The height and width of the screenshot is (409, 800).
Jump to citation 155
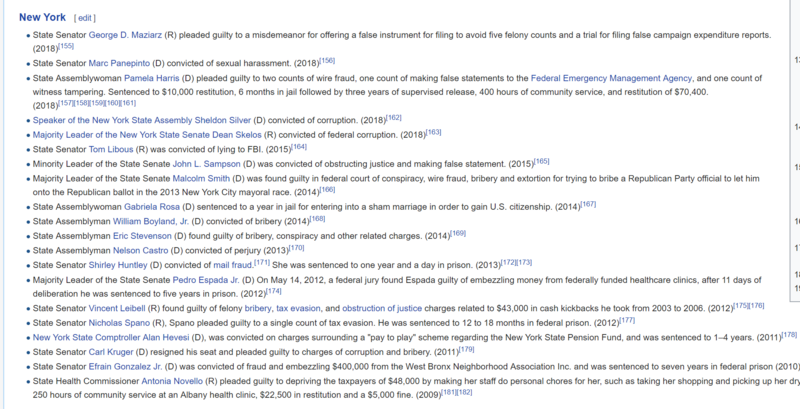pyautogui.click(x=66, y=46)
